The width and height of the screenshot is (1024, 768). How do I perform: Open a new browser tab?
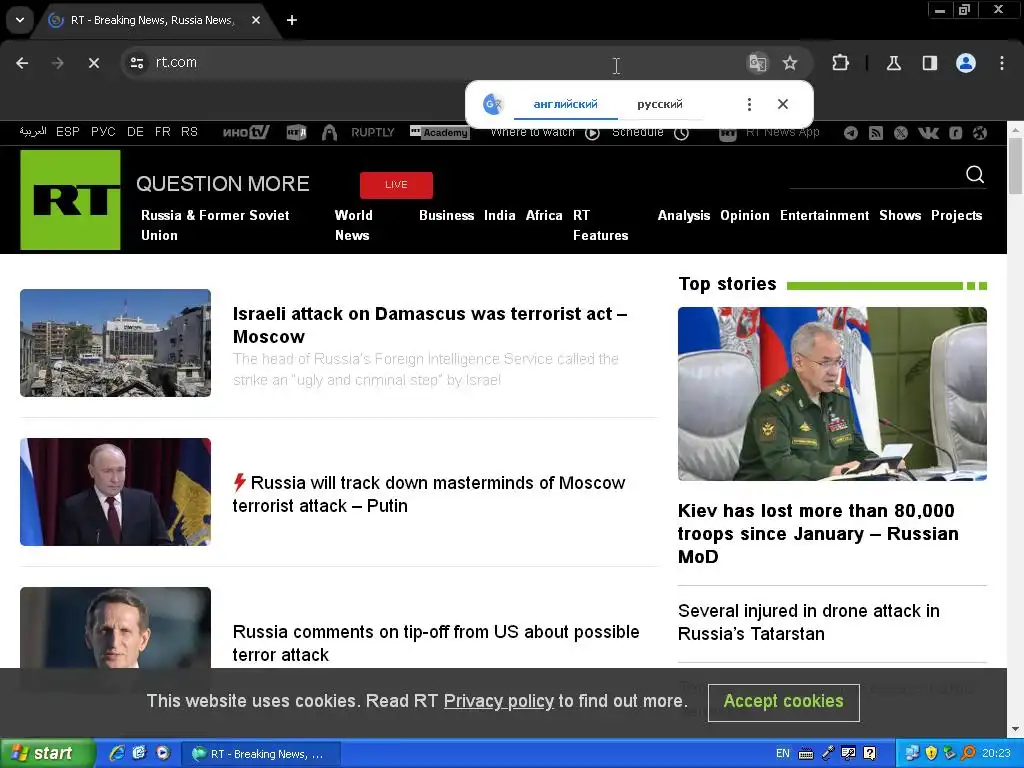tap(292, 20)
